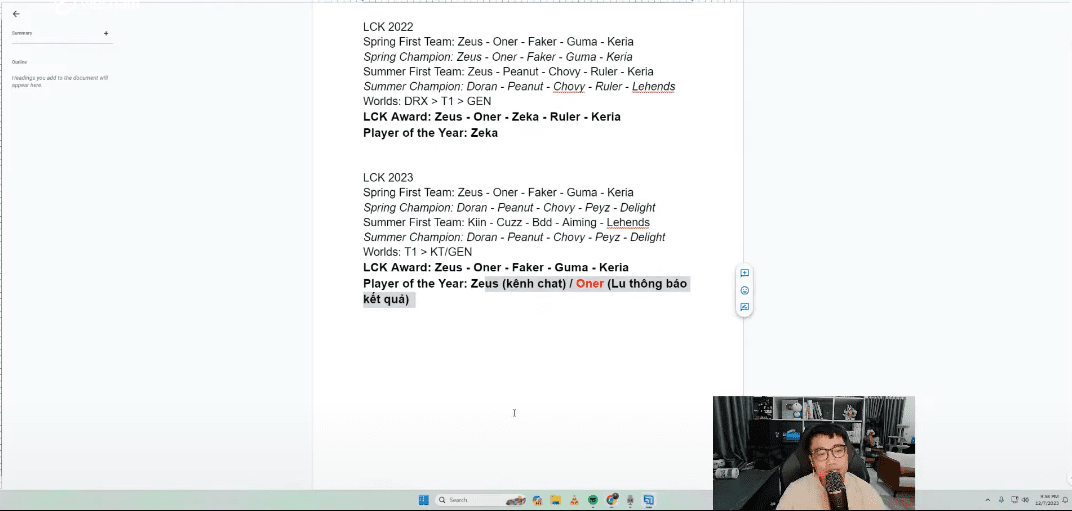Image resolution: width=1072 pixels, height=511 pixels.
Task: Click 'LCK Award: Zeus - Oner - Zeka' line
Action: pos(492,116)
